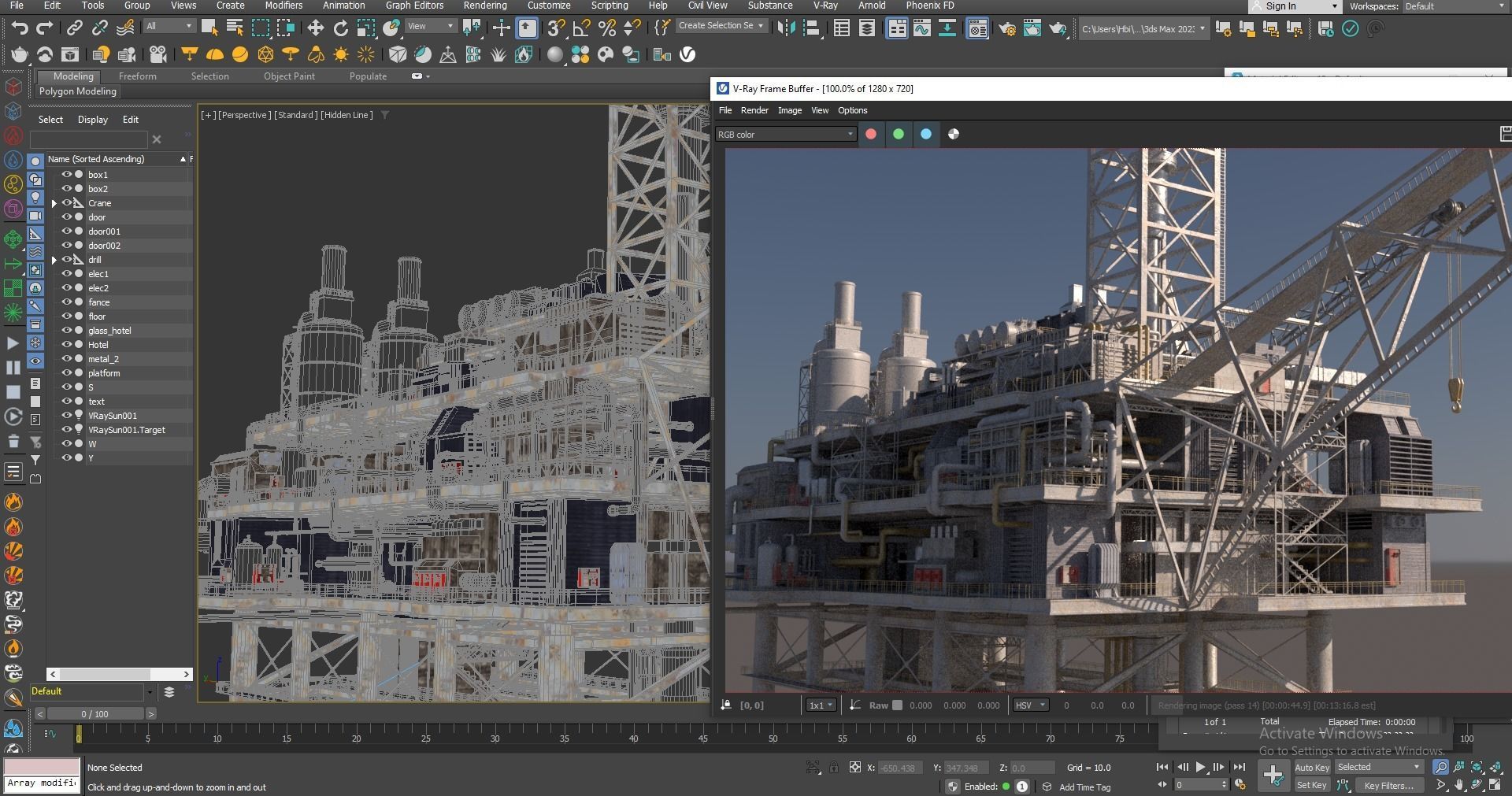Click the layer manager icon beside Default

tap(169, 692)
